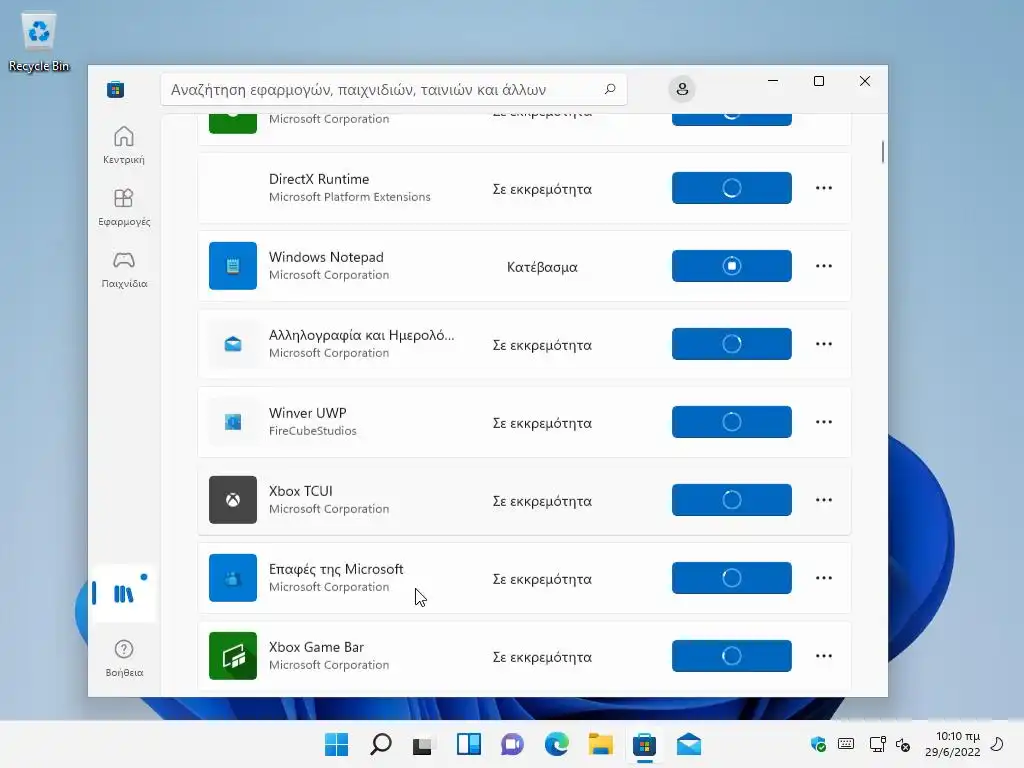Image resolution: width=1024 pixels, height=768 pixels.
Task: Launch Microsoft Edge from taskbar
Action: click(556, 744)
